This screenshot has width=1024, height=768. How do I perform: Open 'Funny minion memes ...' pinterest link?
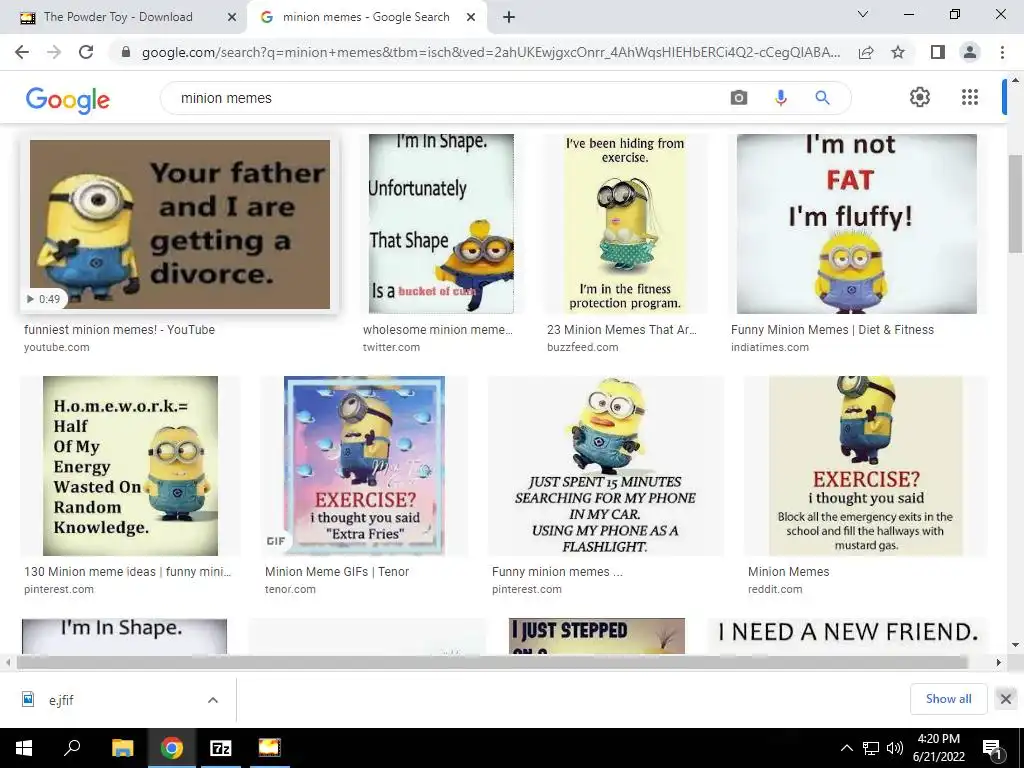[x=557, y=571]
